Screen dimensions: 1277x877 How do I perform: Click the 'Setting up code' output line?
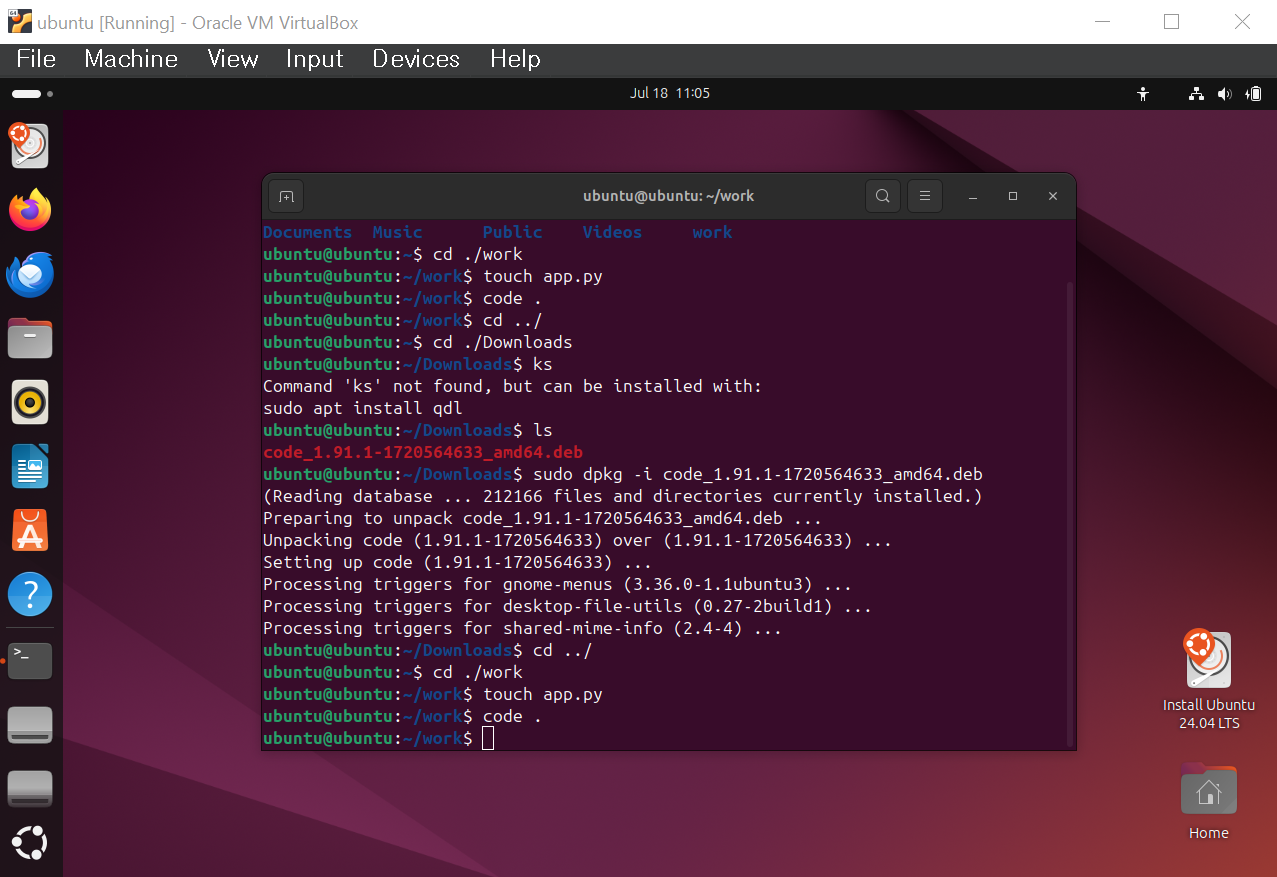(458, 562)
